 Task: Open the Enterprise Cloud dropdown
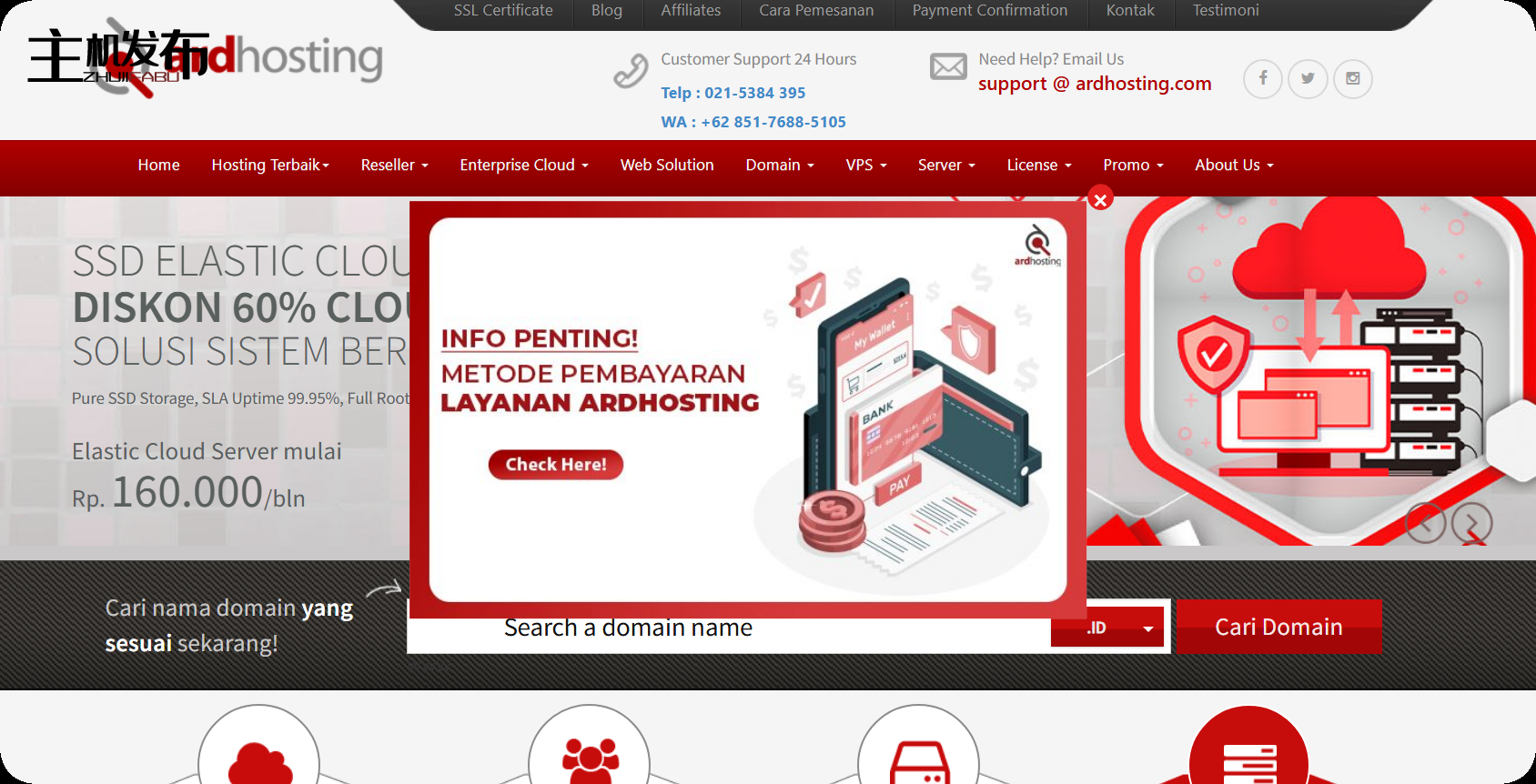524,166
